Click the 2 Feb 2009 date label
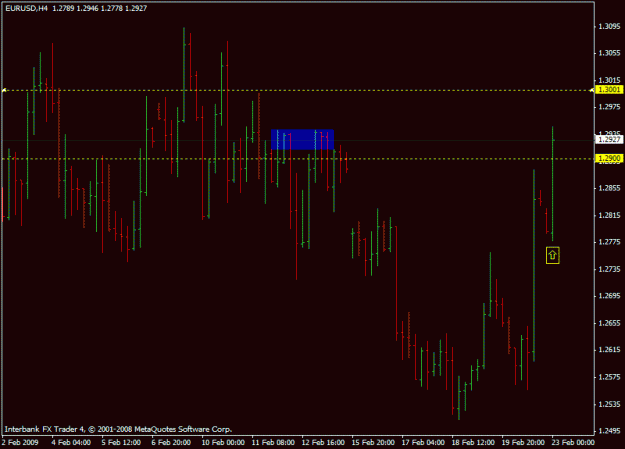This screenshot has width=625, height=449. (20, 442)
